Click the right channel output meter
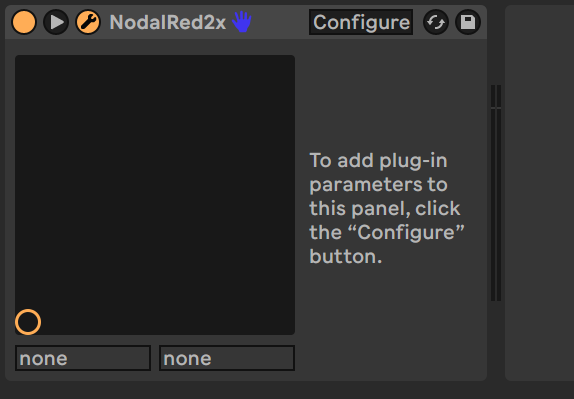574x399 pixels. (499, 193)
